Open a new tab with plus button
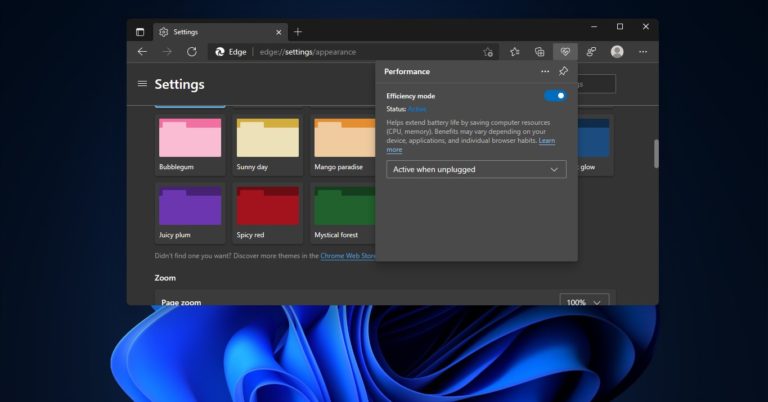Screen dimensions: 768x402 [297, 32]
